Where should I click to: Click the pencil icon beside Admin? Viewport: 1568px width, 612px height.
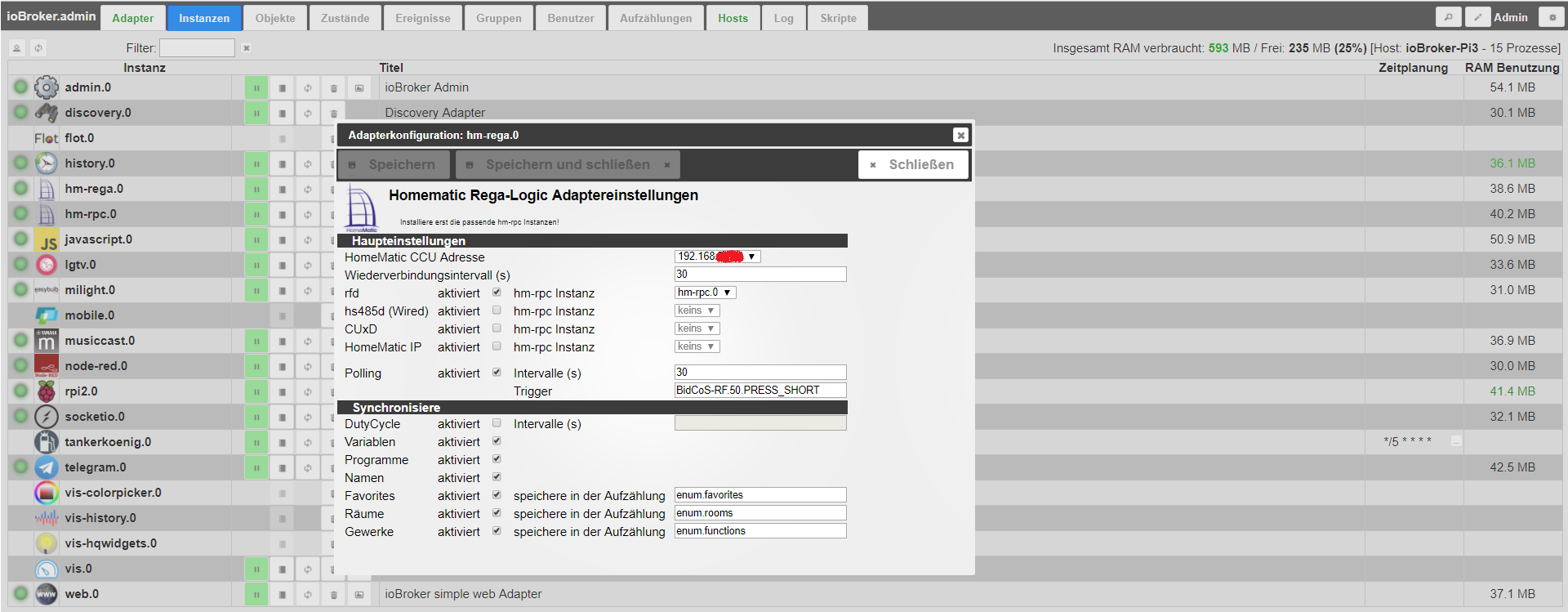(x=1477, y=17)
